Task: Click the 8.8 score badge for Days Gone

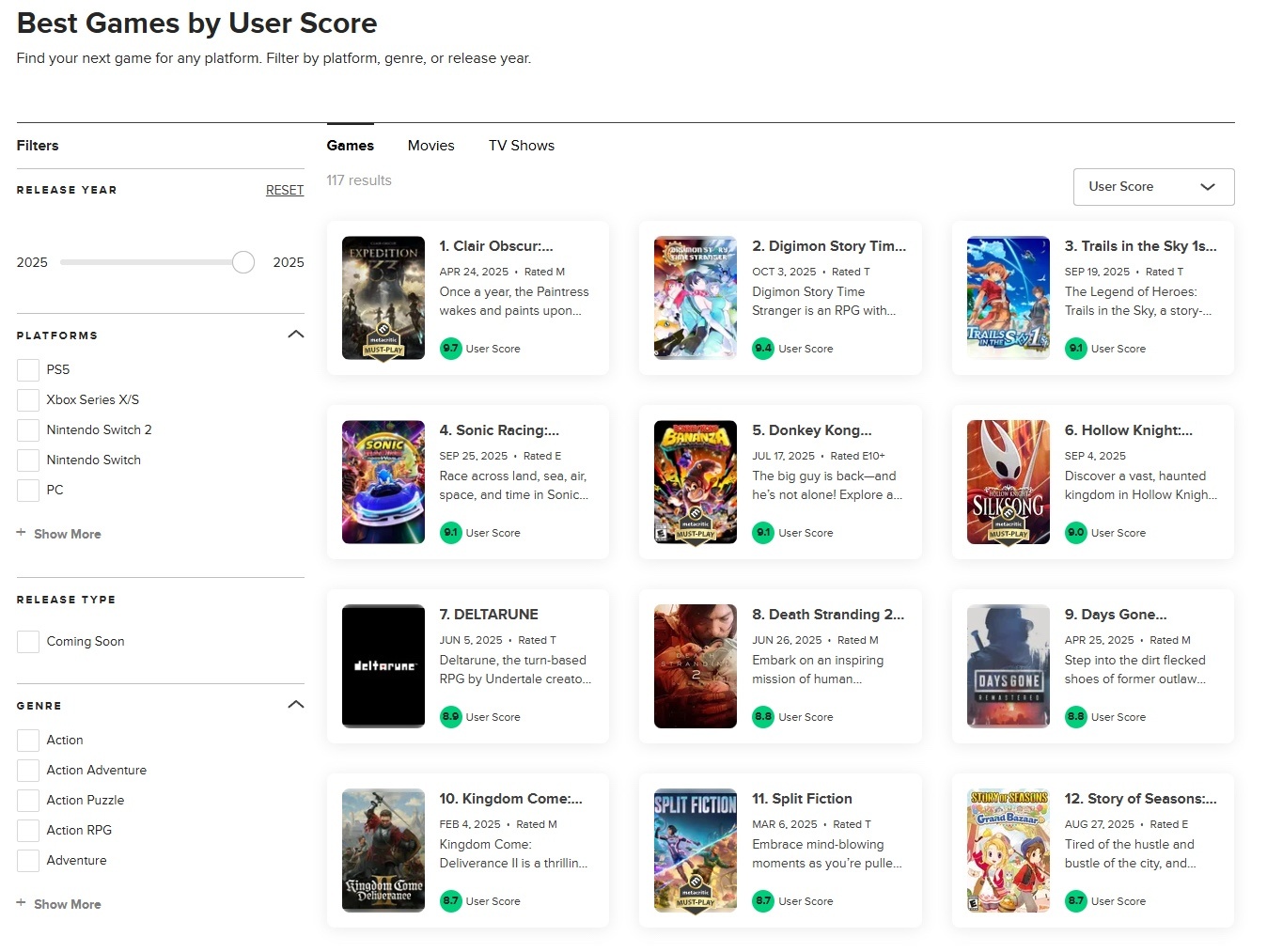Action: tap(1075, 716)
